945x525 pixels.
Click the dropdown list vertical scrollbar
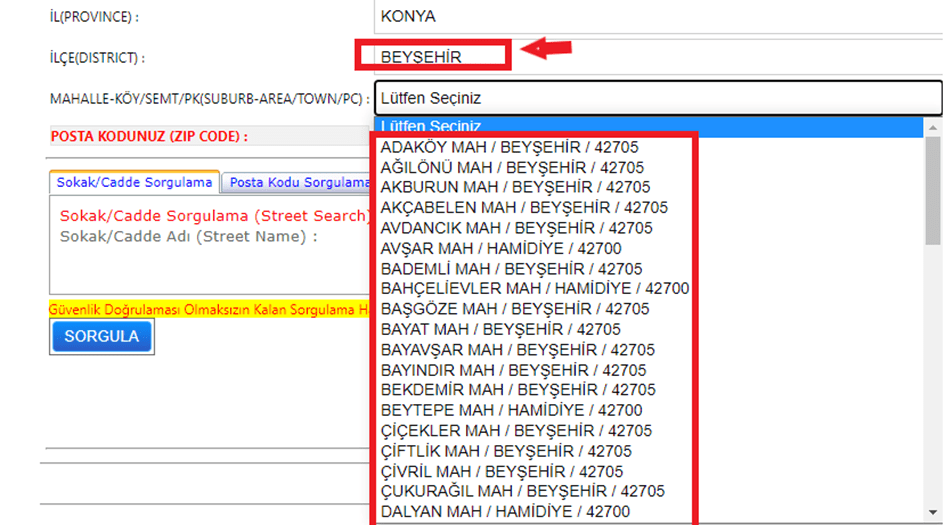pos(933,190)
